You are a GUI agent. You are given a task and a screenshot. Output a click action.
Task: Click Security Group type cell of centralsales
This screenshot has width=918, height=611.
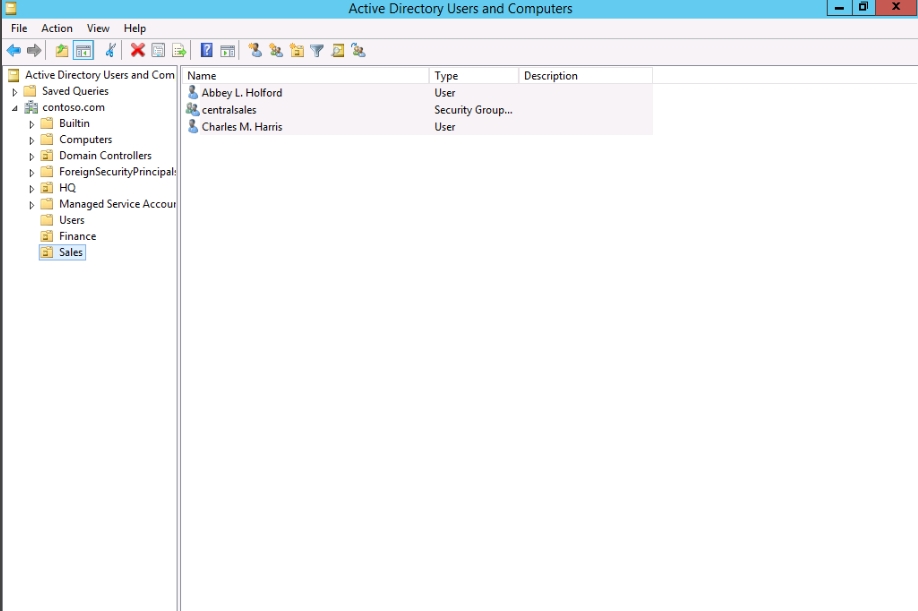(473, 109)
